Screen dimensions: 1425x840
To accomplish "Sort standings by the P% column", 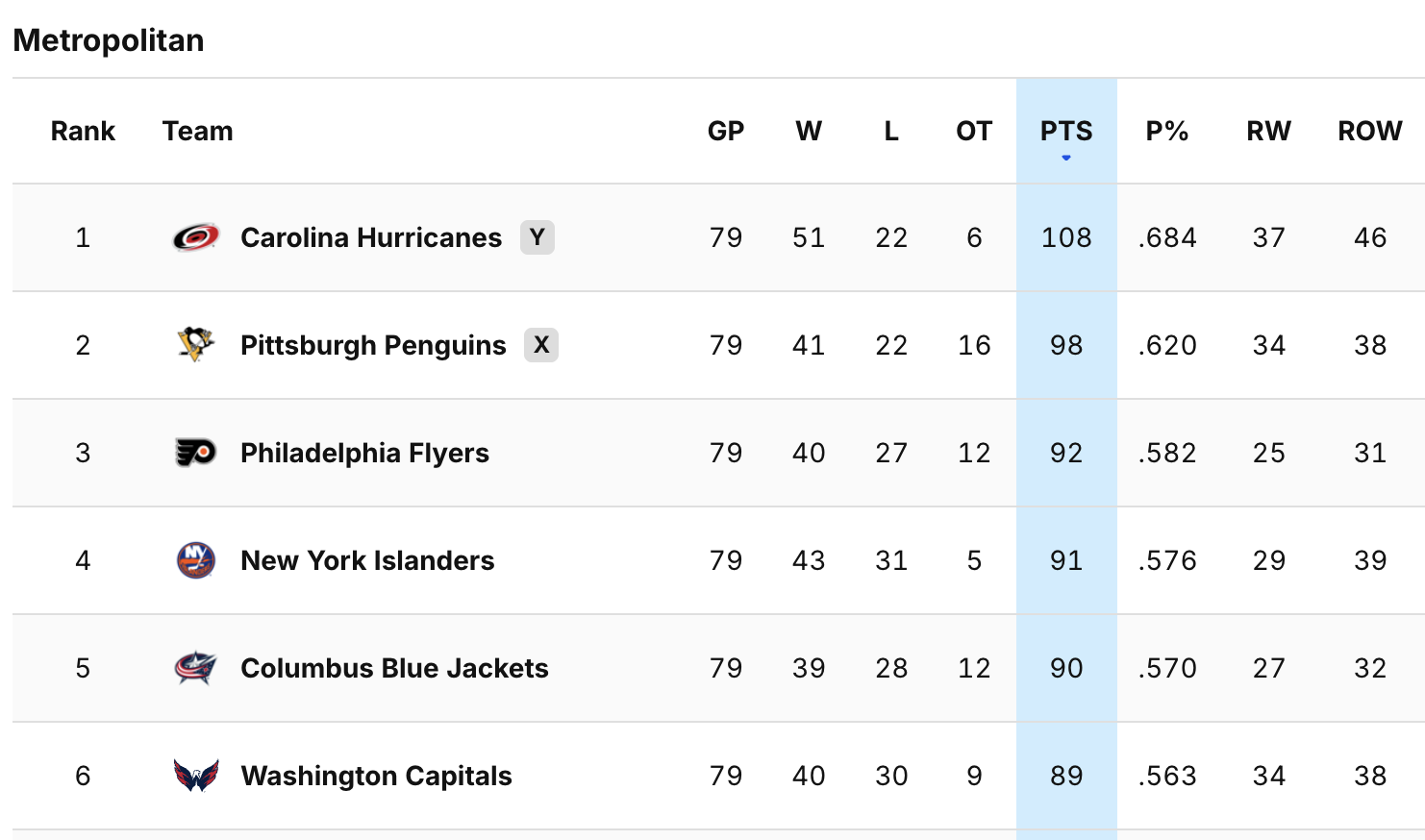I will [1167, 131].
